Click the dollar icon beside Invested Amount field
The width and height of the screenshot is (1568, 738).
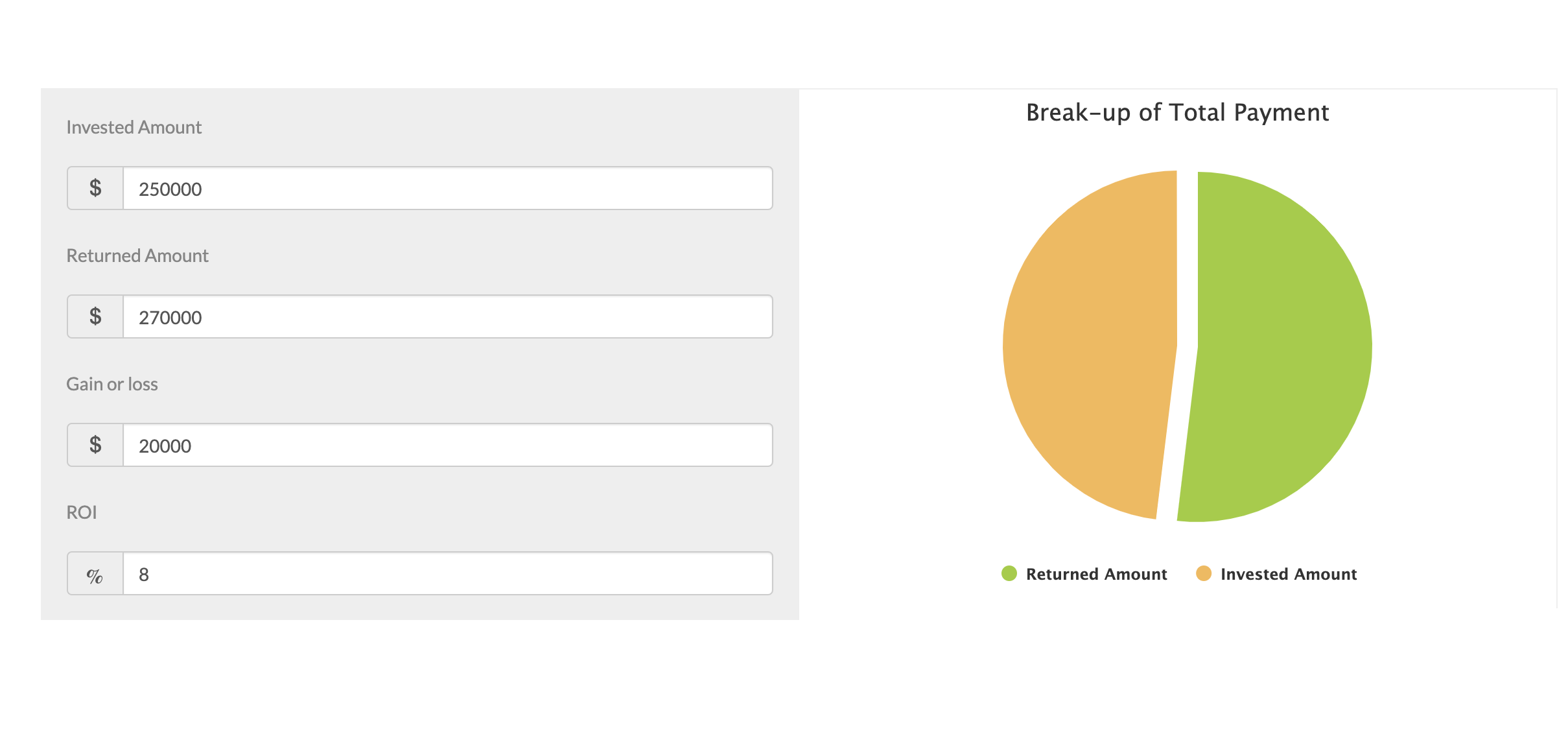(95, 188)
